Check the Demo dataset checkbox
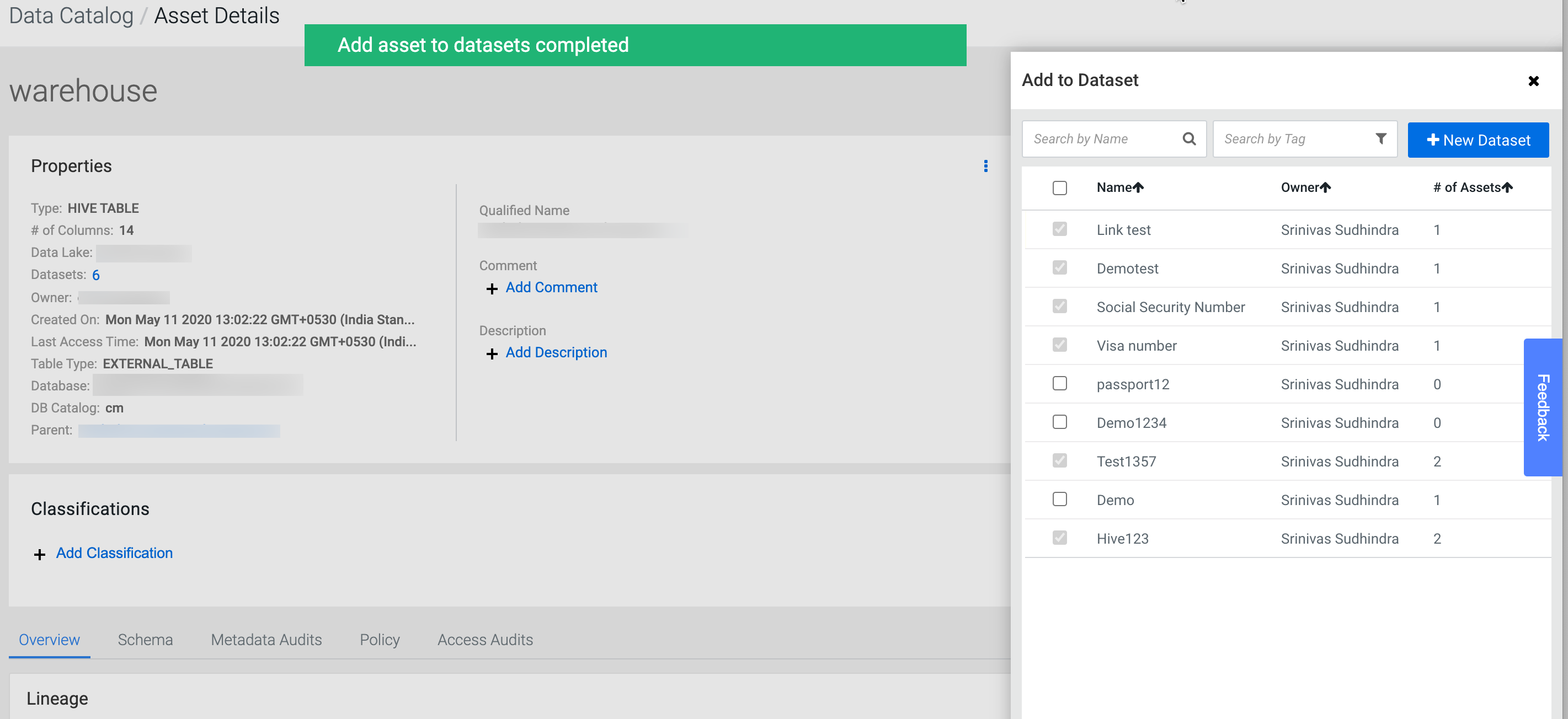 coord(1060,499)
